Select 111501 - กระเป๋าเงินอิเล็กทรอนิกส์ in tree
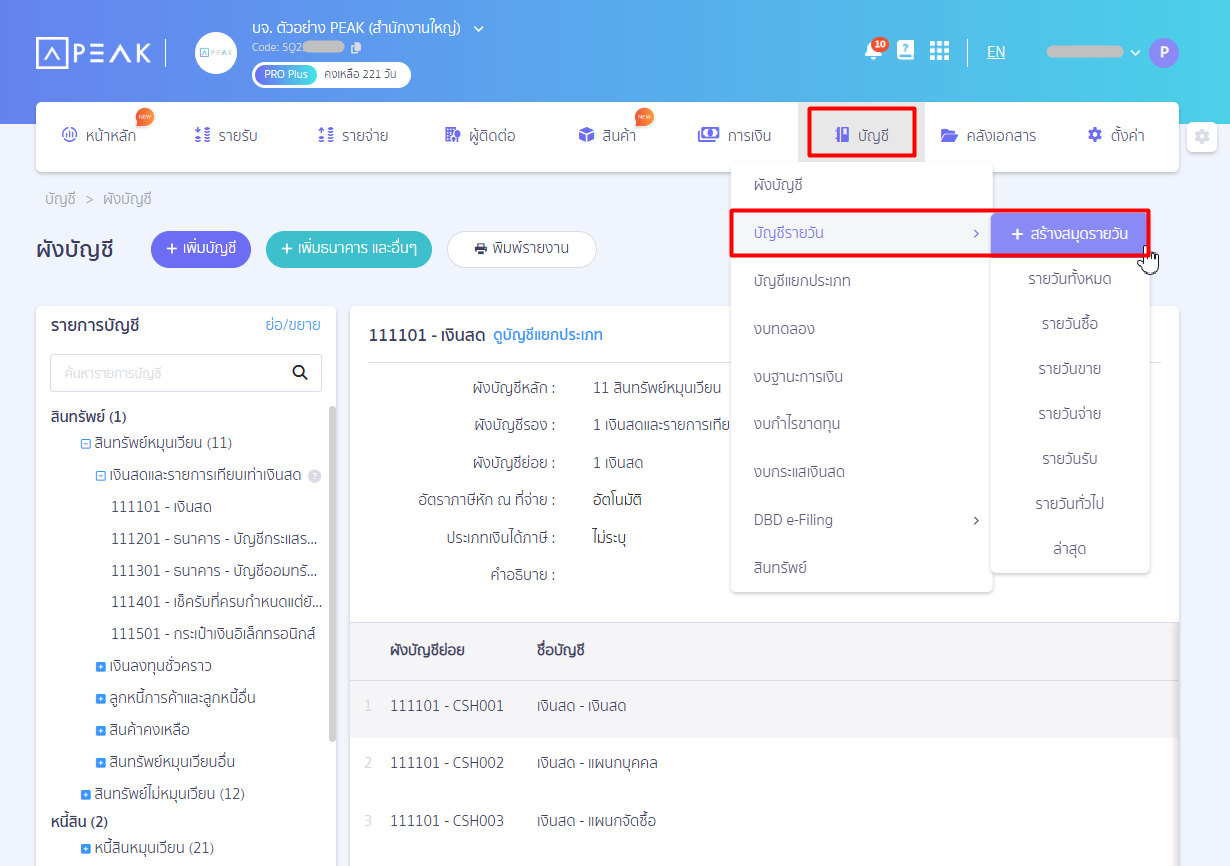 point(213,634)
